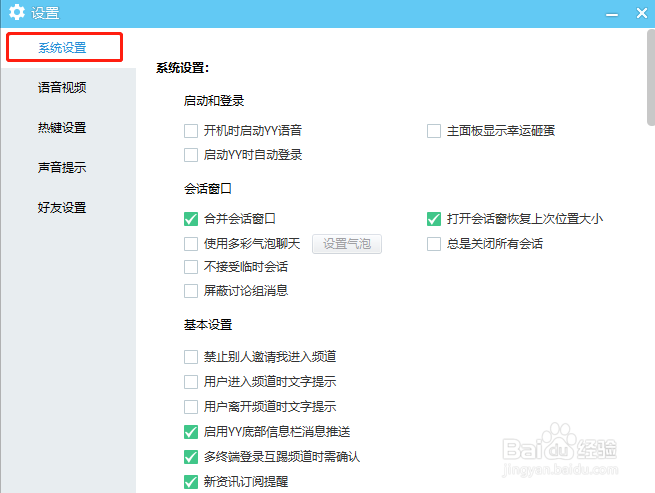
Task: Click the 启动和登录 section heading
Action: click(214, 101)
